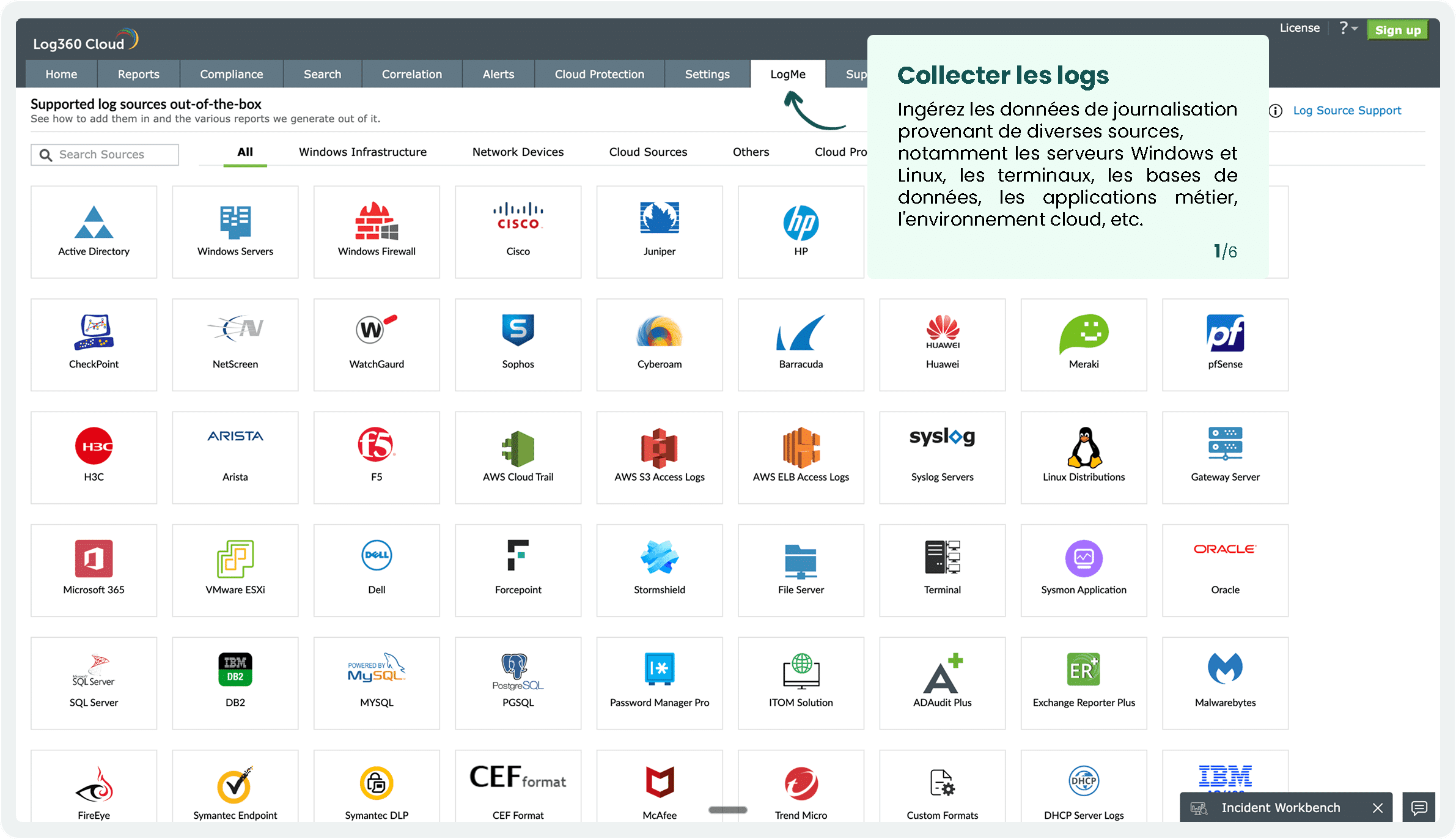Select the VMware ESXi tile
This screenshot has width=1456, height=839.
pyautogui.click(x=235, y=571)
